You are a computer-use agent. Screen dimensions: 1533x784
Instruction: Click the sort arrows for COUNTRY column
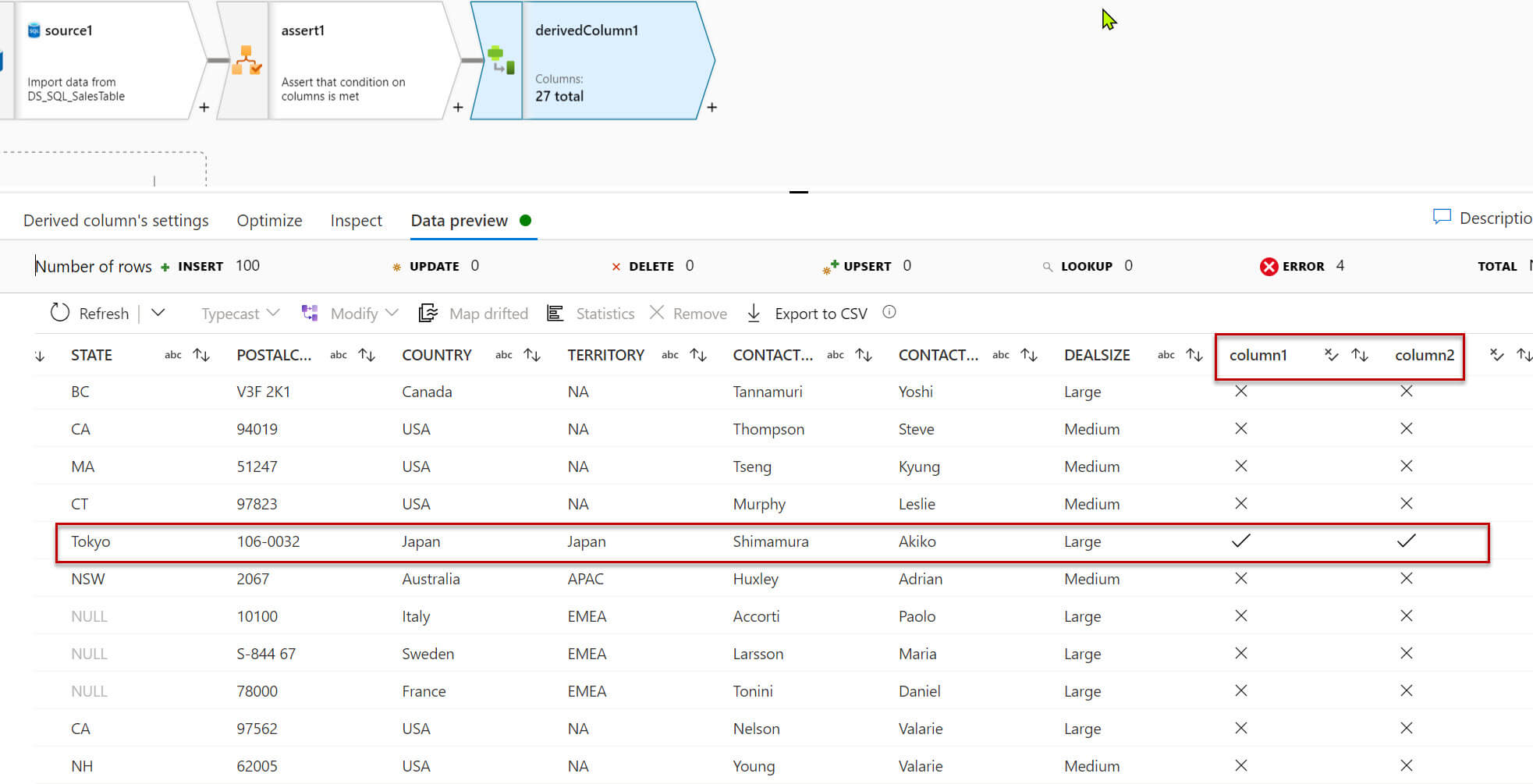click(x=532, y=355)
